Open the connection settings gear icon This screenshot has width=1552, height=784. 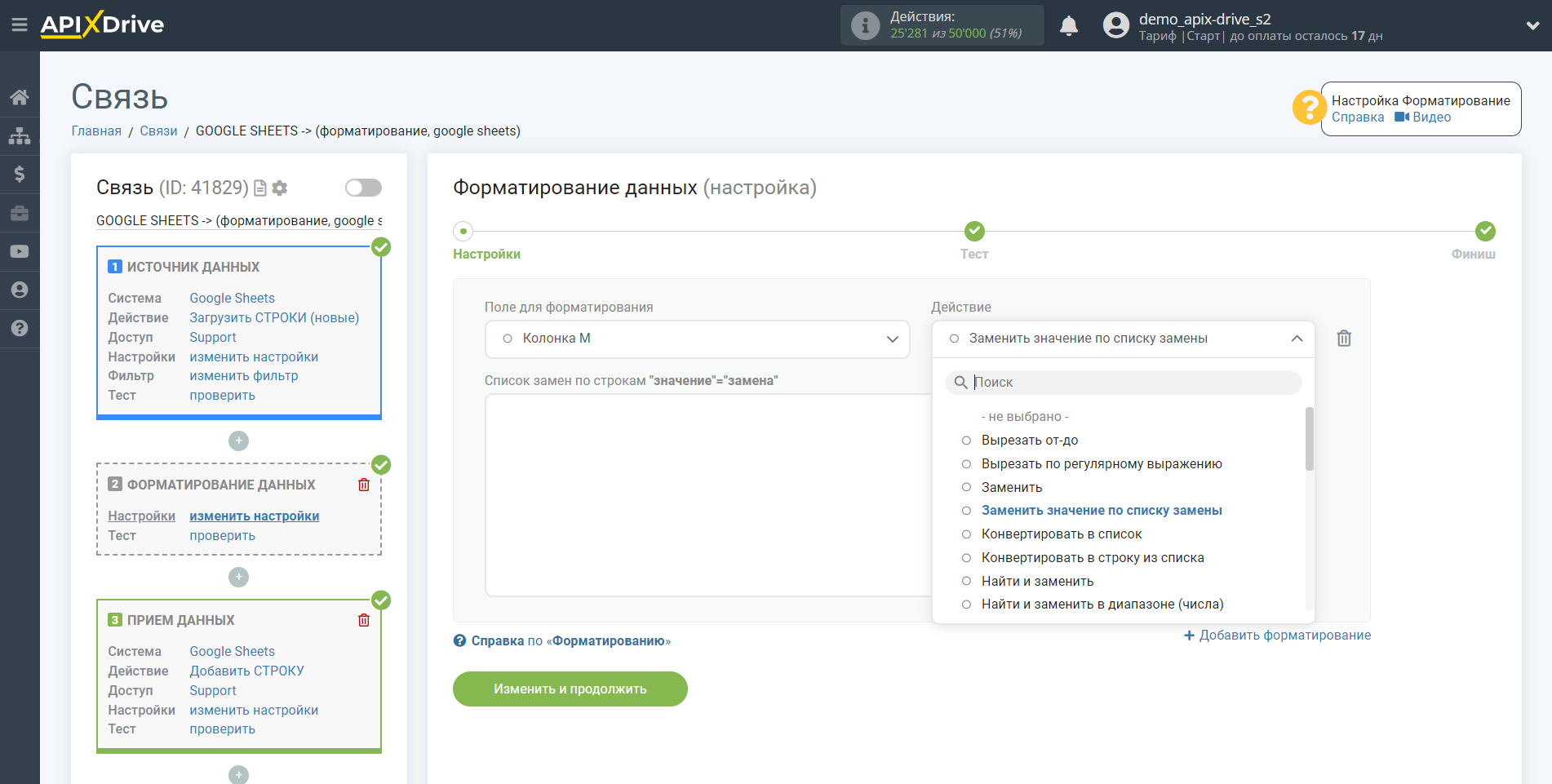click(280, 188)
